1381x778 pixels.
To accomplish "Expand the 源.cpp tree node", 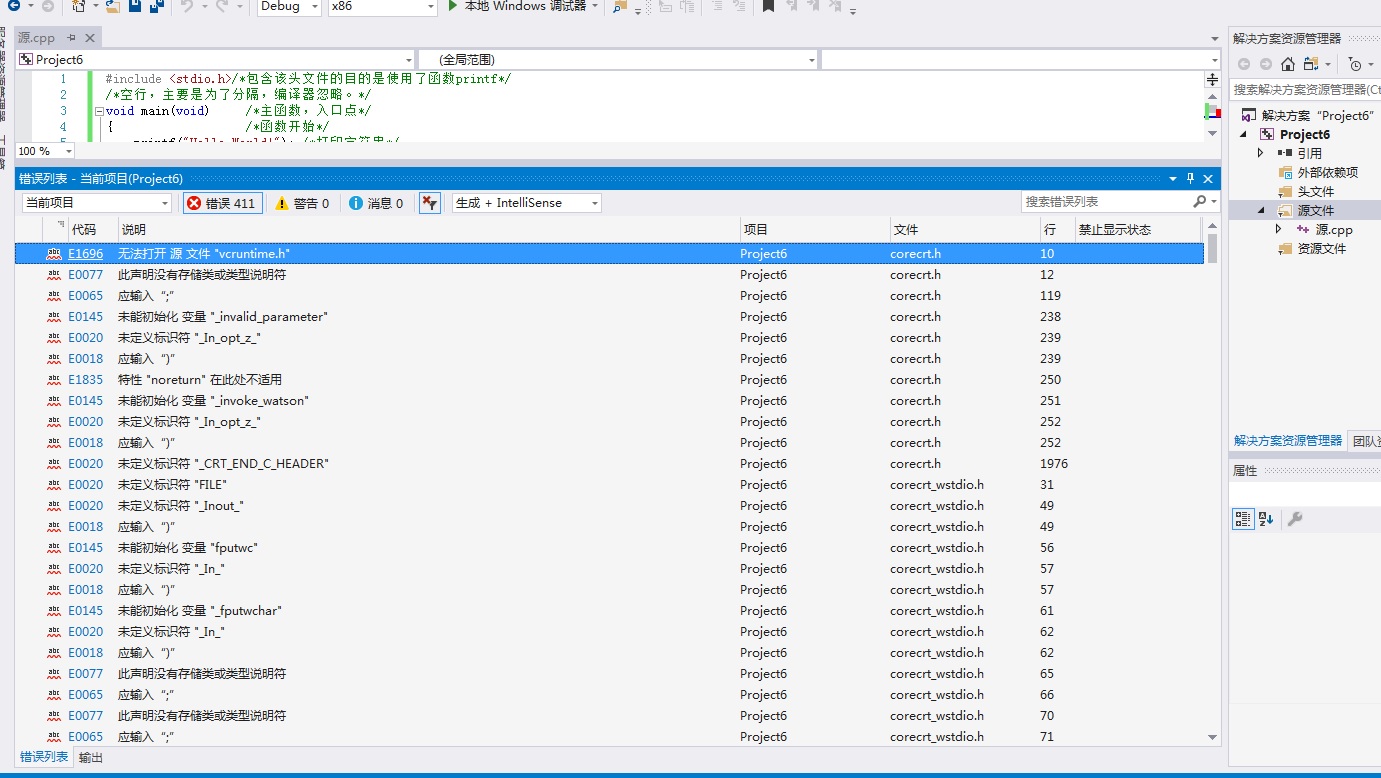I will pos(1278,229).
